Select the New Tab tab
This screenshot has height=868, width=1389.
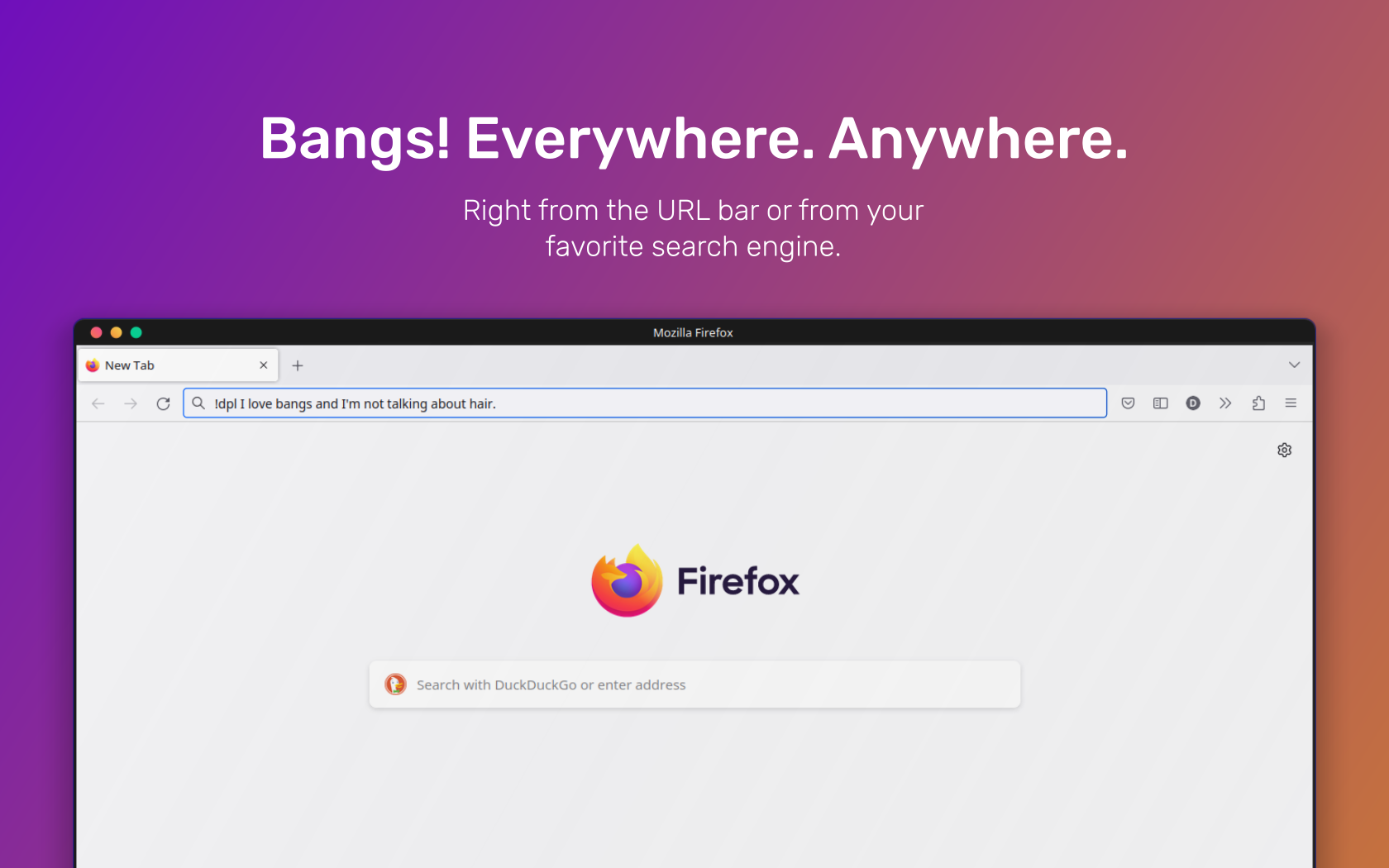point(179,365)
